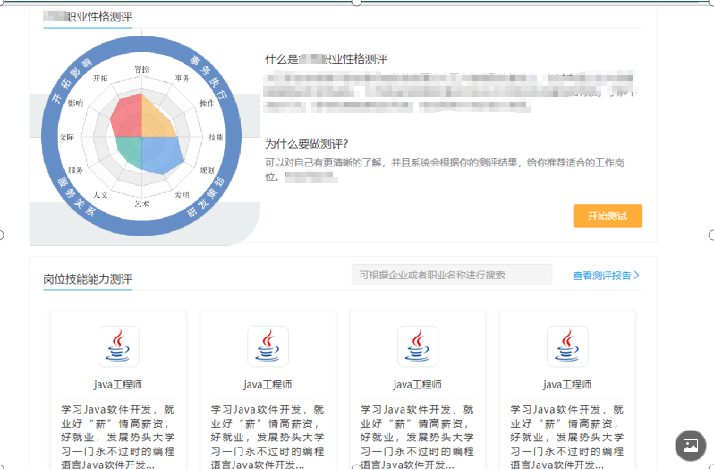714x470 pixels.
Task: Focus the company or job name search field
Action: tap(452, 275)
